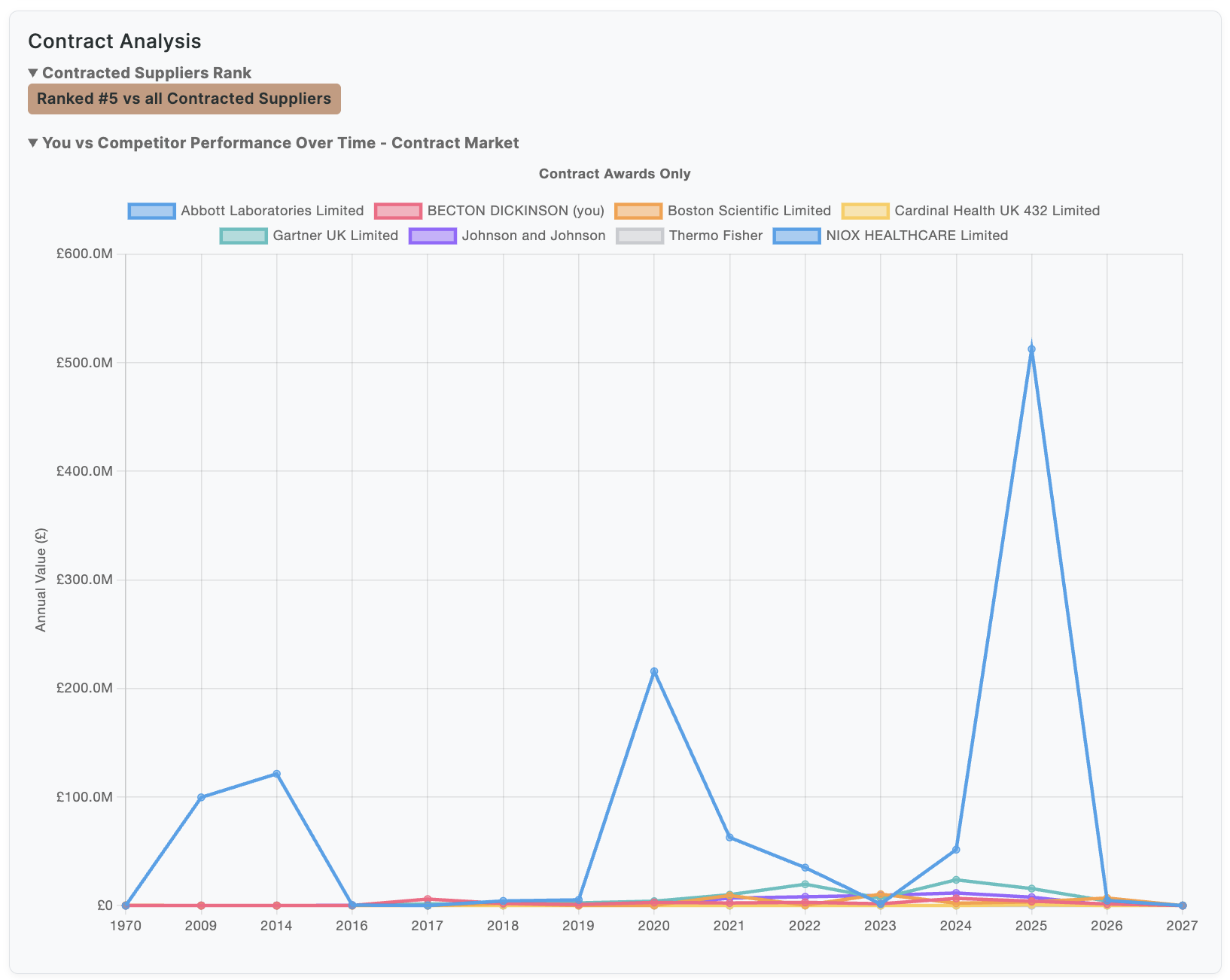The width and height of the screenshot is (1230, 980).
Task: Click the £100.0M y-axis label
Action: coord(84,796)
